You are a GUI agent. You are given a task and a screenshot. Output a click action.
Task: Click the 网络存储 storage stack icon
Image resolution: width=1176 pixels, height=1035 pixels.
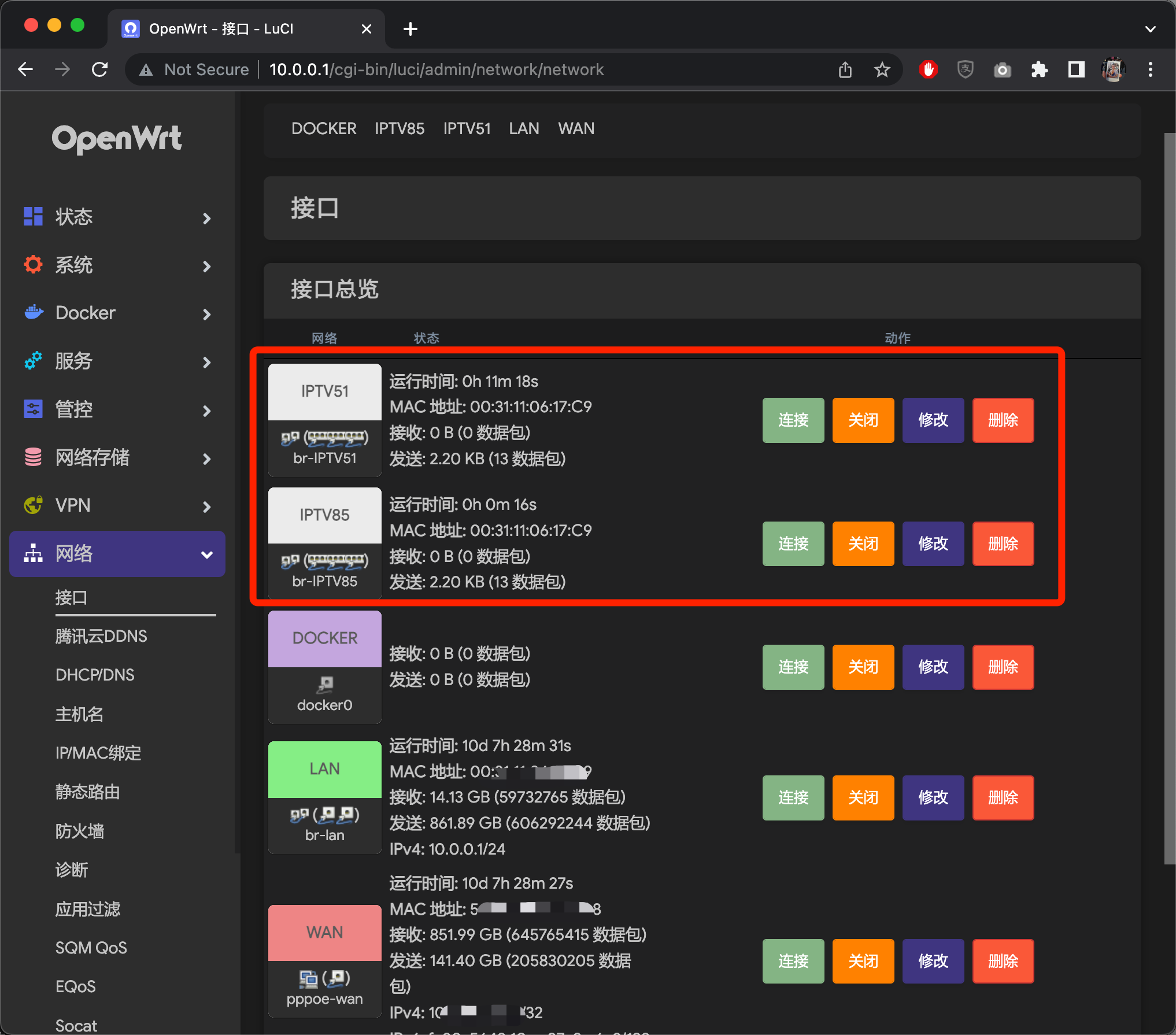[x=32, y=457]
